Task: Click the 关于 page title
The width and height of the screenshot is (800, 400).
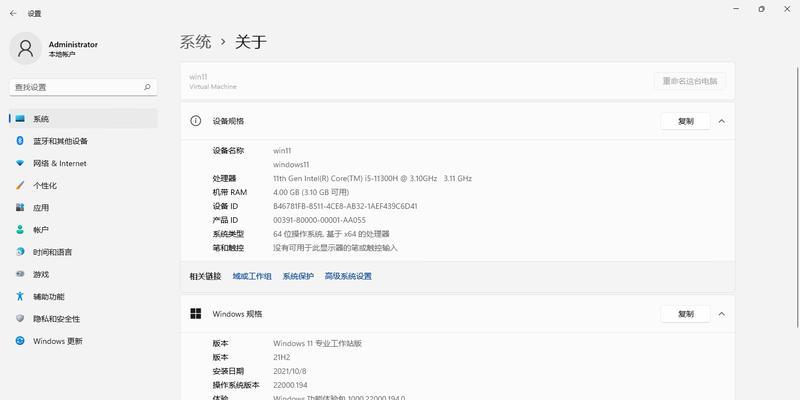Action: tap(251, 42)
